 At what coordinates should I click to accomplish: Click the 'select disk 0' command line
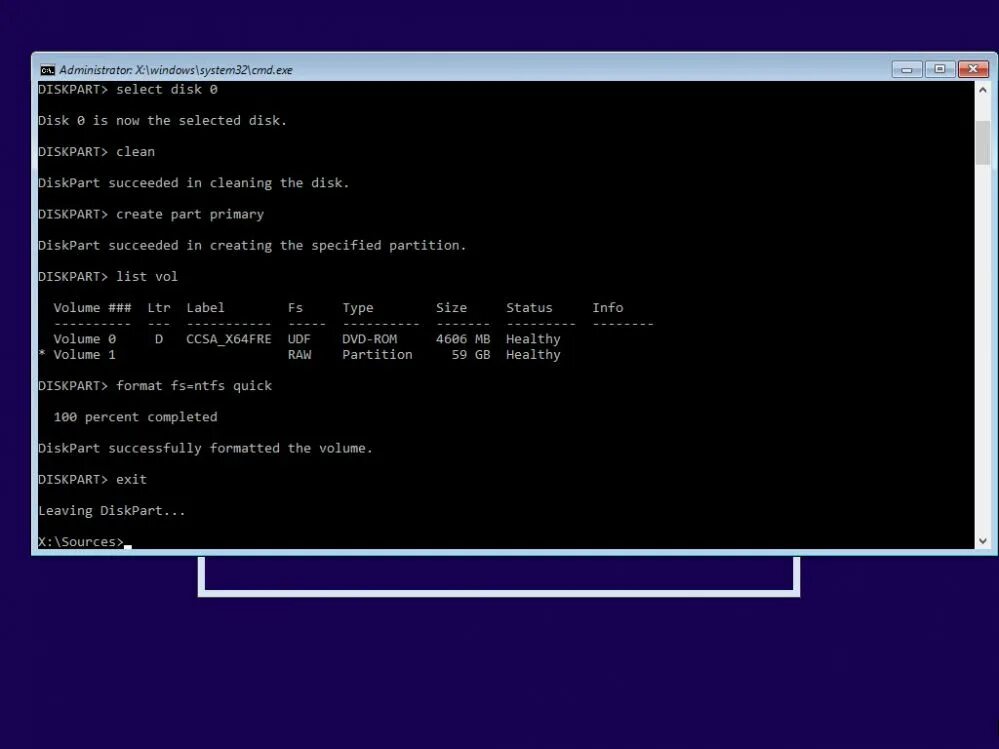point(128,89)
